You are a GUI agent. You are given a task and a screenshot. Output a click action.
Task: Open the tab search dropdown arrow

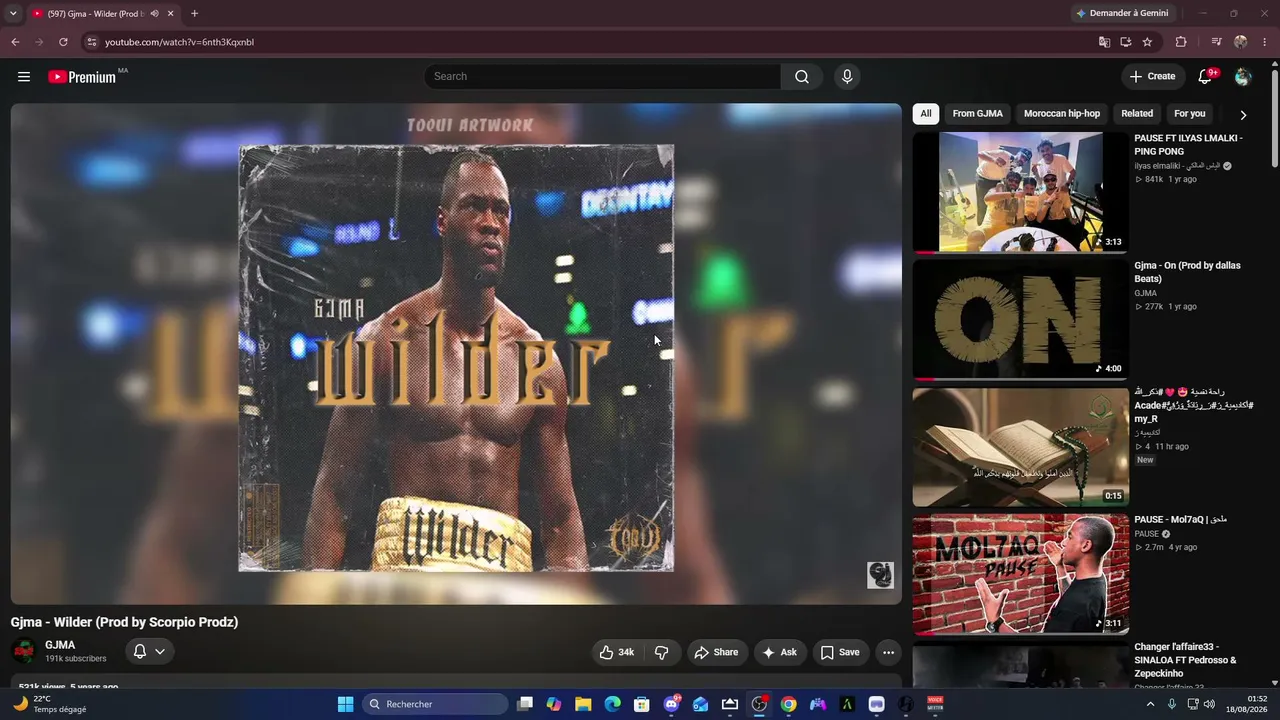(13, 13)
